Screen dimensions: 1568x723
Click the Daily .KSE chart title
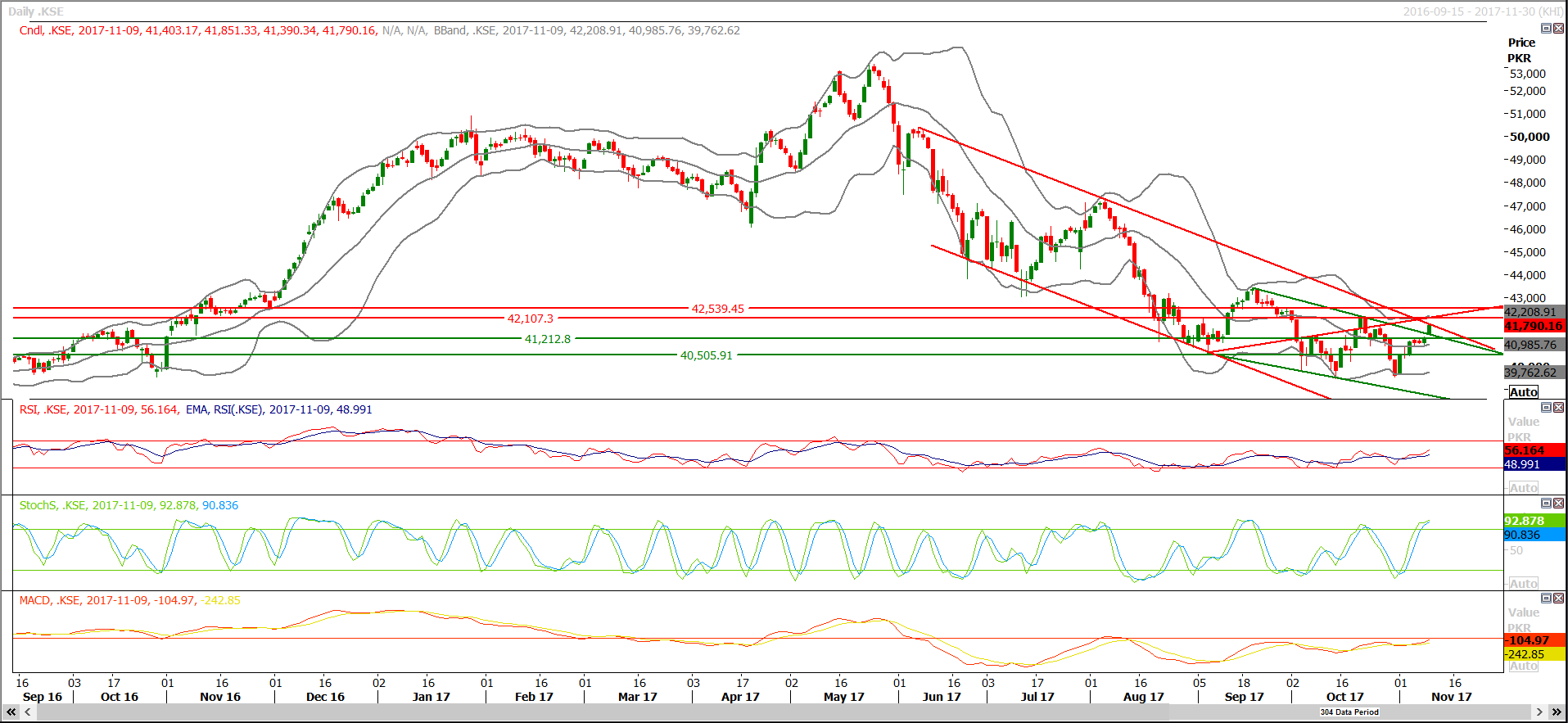pos(36,11)
